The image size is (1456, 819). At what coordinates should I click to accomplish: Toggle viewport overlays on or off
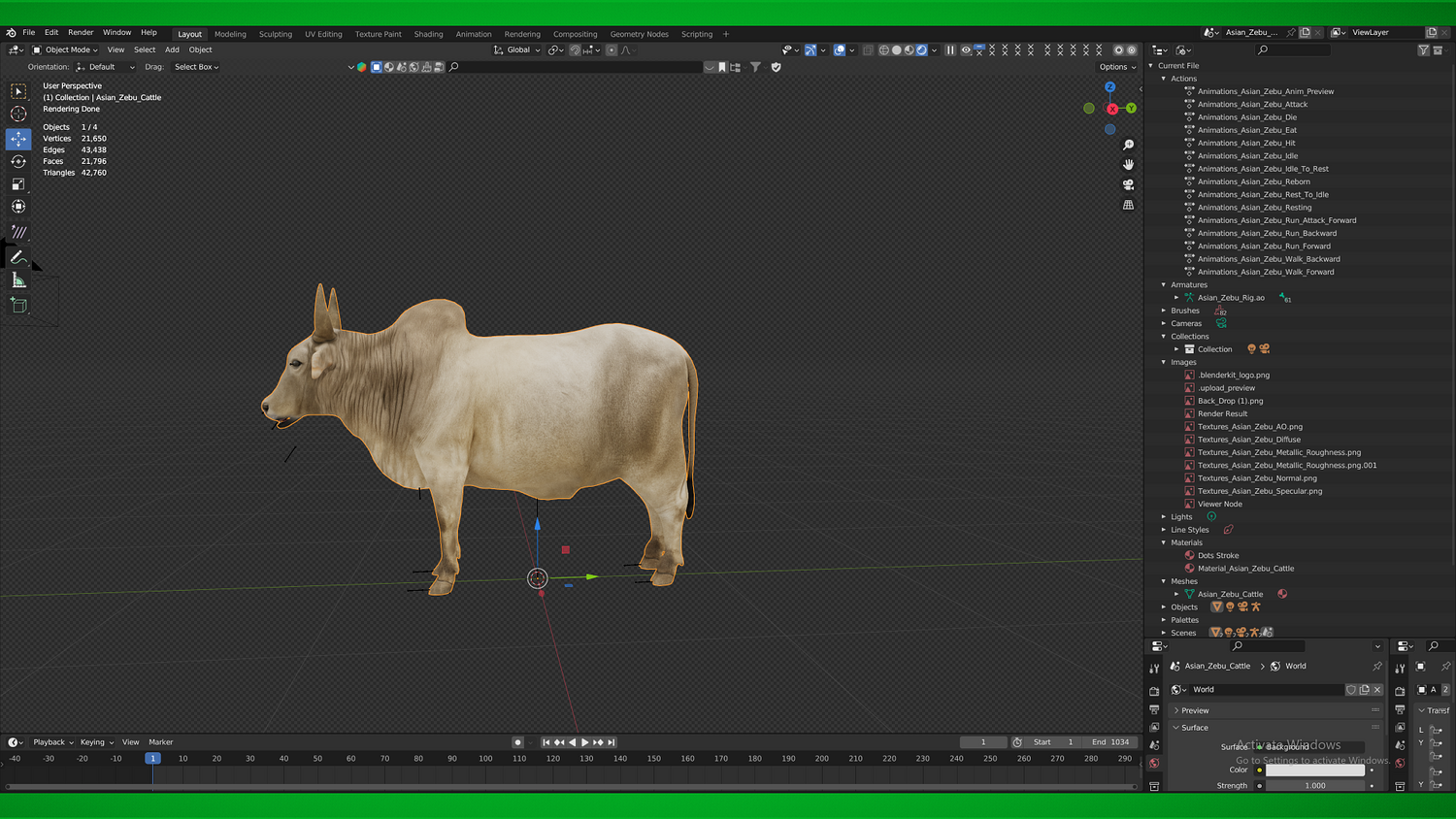[x=840, y=50]
